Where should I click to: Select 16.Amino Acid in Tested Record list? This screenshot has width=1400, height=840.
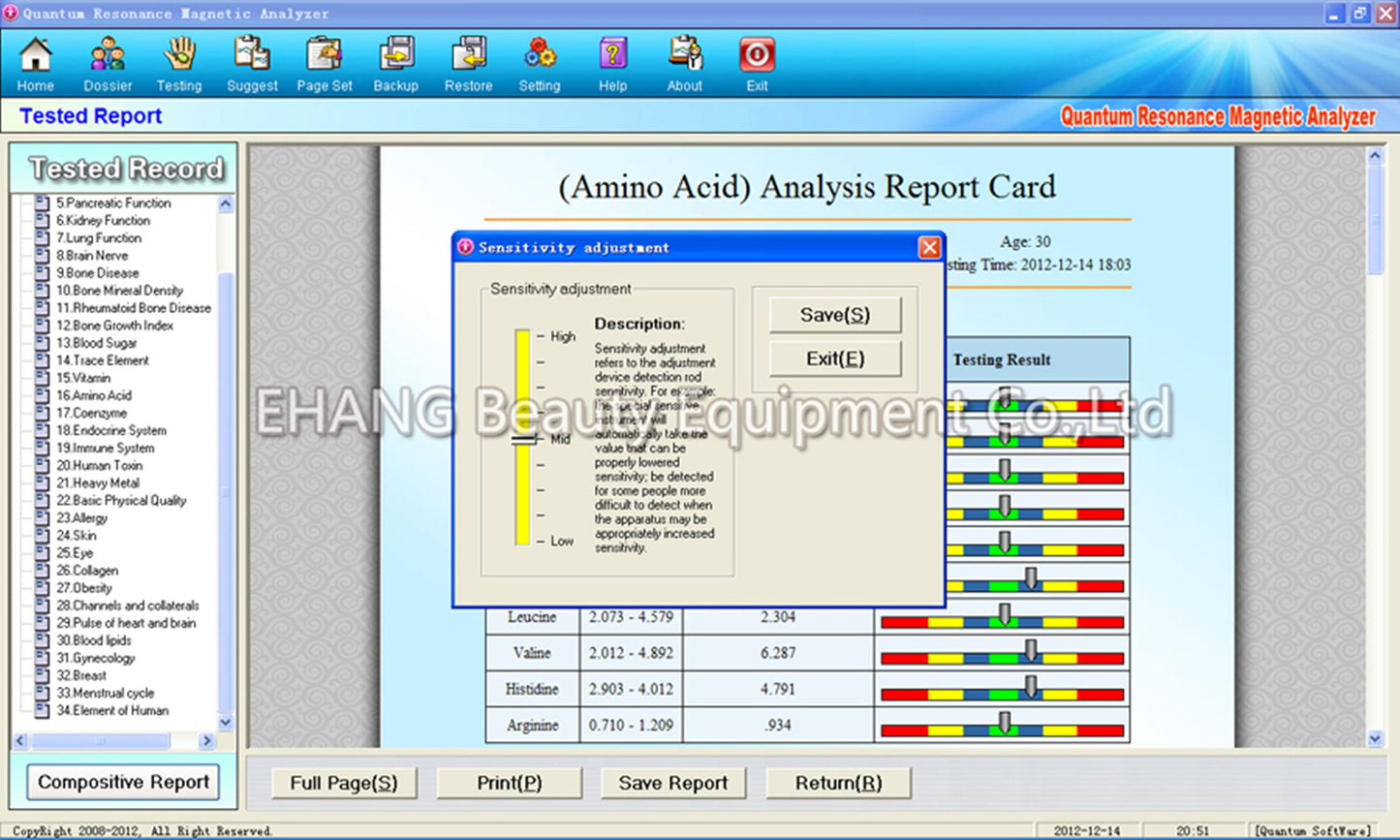coord(93,395)
